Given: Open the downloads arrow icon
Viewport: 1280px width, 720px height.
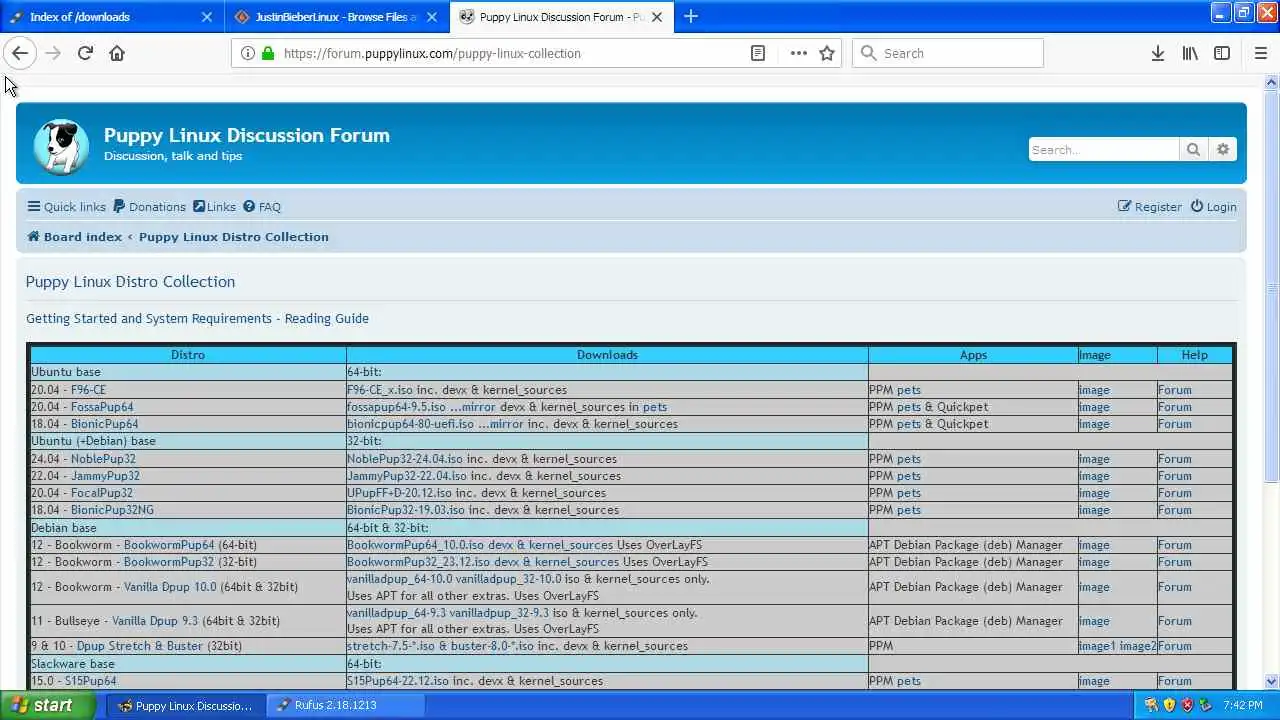Looking at the screenshot, I should [1157, 53].
